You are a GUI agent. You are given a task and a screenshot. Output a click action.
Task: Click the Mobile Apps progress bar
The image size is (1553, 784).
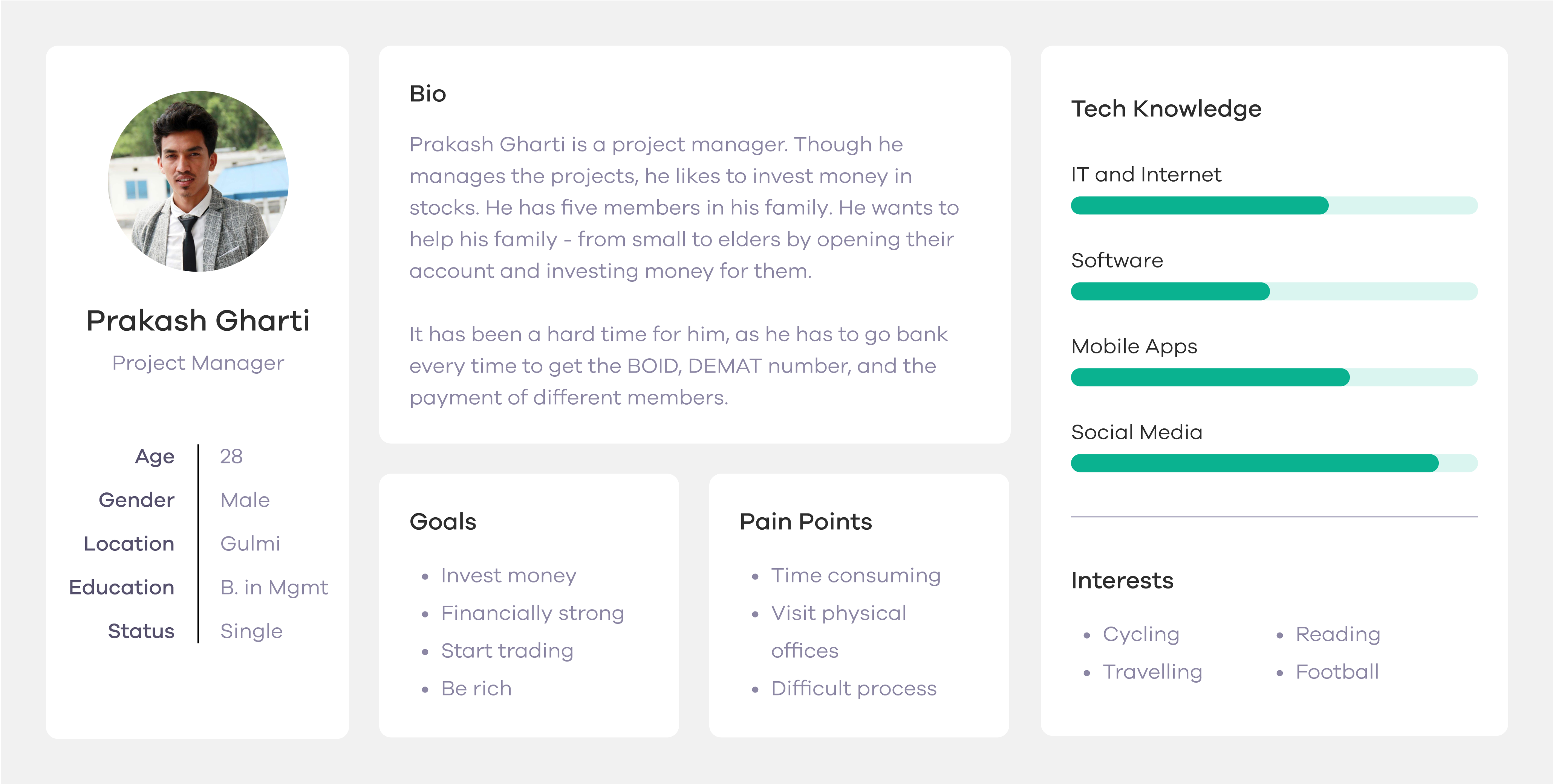(x=1273, y=378)
